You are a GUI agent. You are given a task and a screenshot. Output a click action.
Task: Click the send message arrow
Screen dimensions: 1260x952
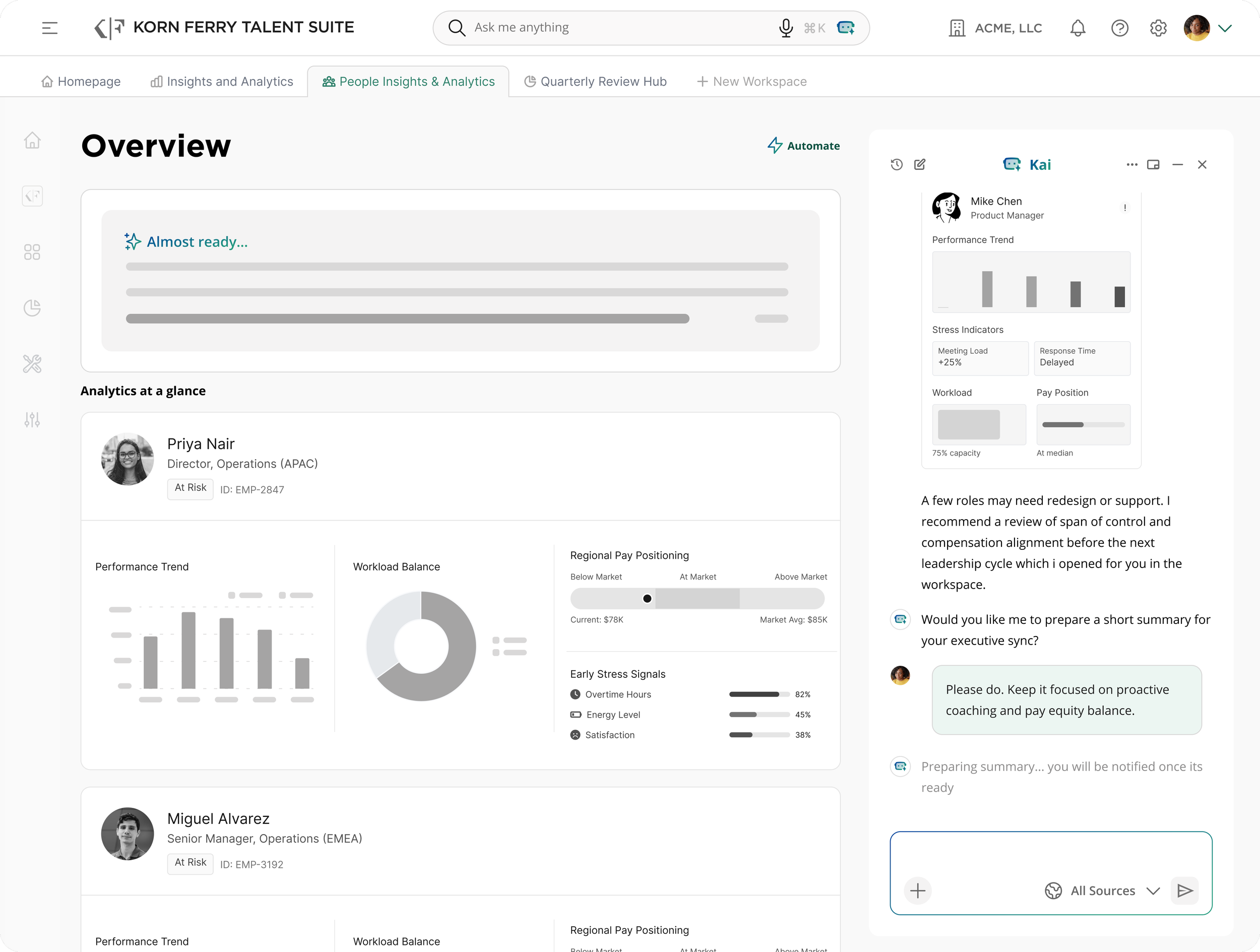1185,891
